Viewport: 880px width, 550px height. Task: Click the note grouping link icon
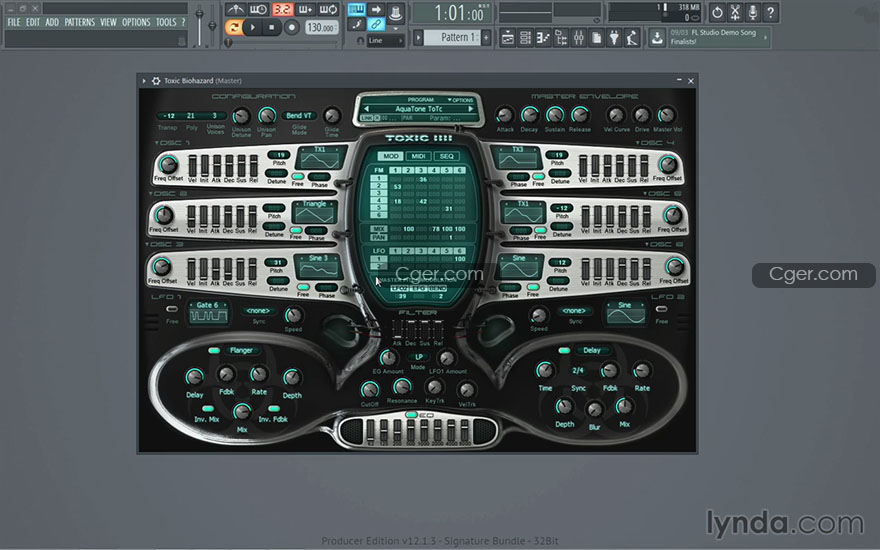coord(376,24)
